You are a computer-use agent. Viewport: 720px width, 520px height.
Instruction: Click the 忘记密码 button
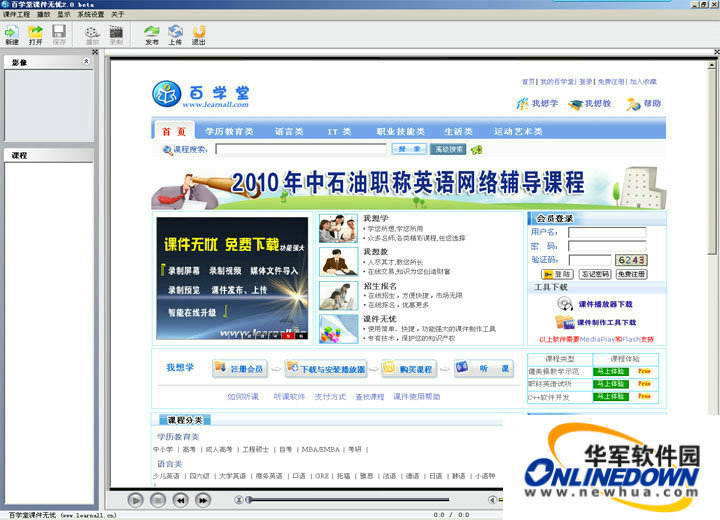pyautogui.click(x=595, y=274)
